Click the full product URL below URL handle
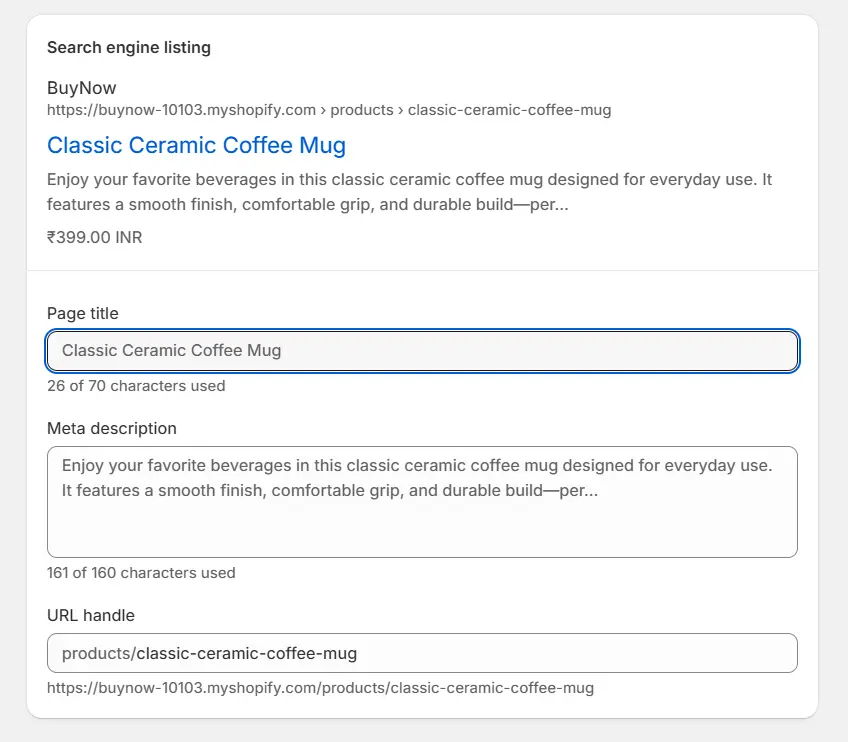This screenshot has width=848, height=742. (320, 688)
